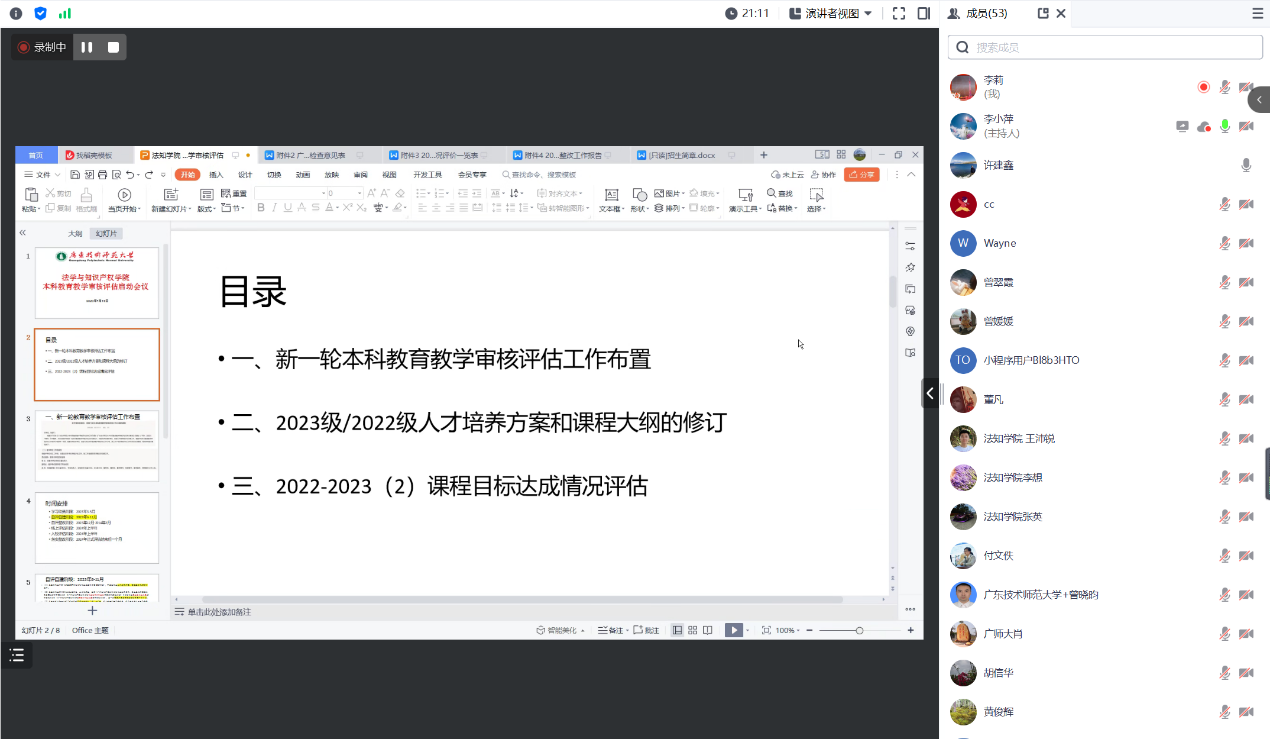
Task: Switch to the 插入 ribbon tab
Action: coord(216,174)
